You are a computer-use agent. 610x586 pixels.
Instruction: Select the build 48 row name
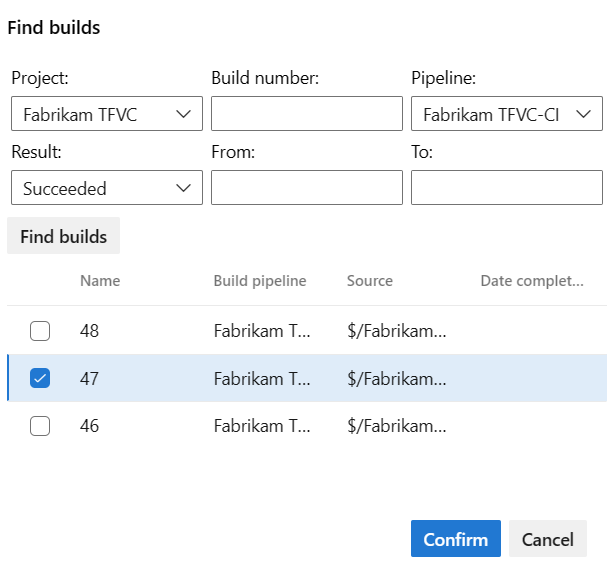90,330
